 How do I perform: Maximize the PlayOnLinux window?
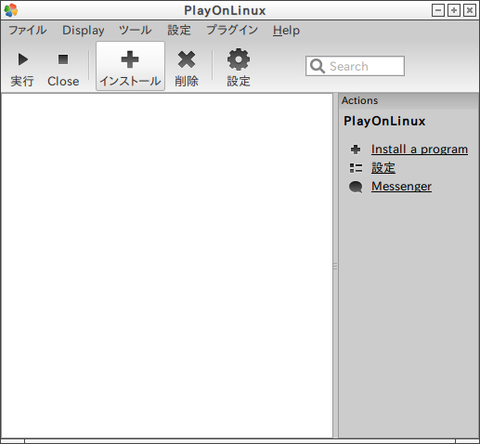click(x=454, y=10)
